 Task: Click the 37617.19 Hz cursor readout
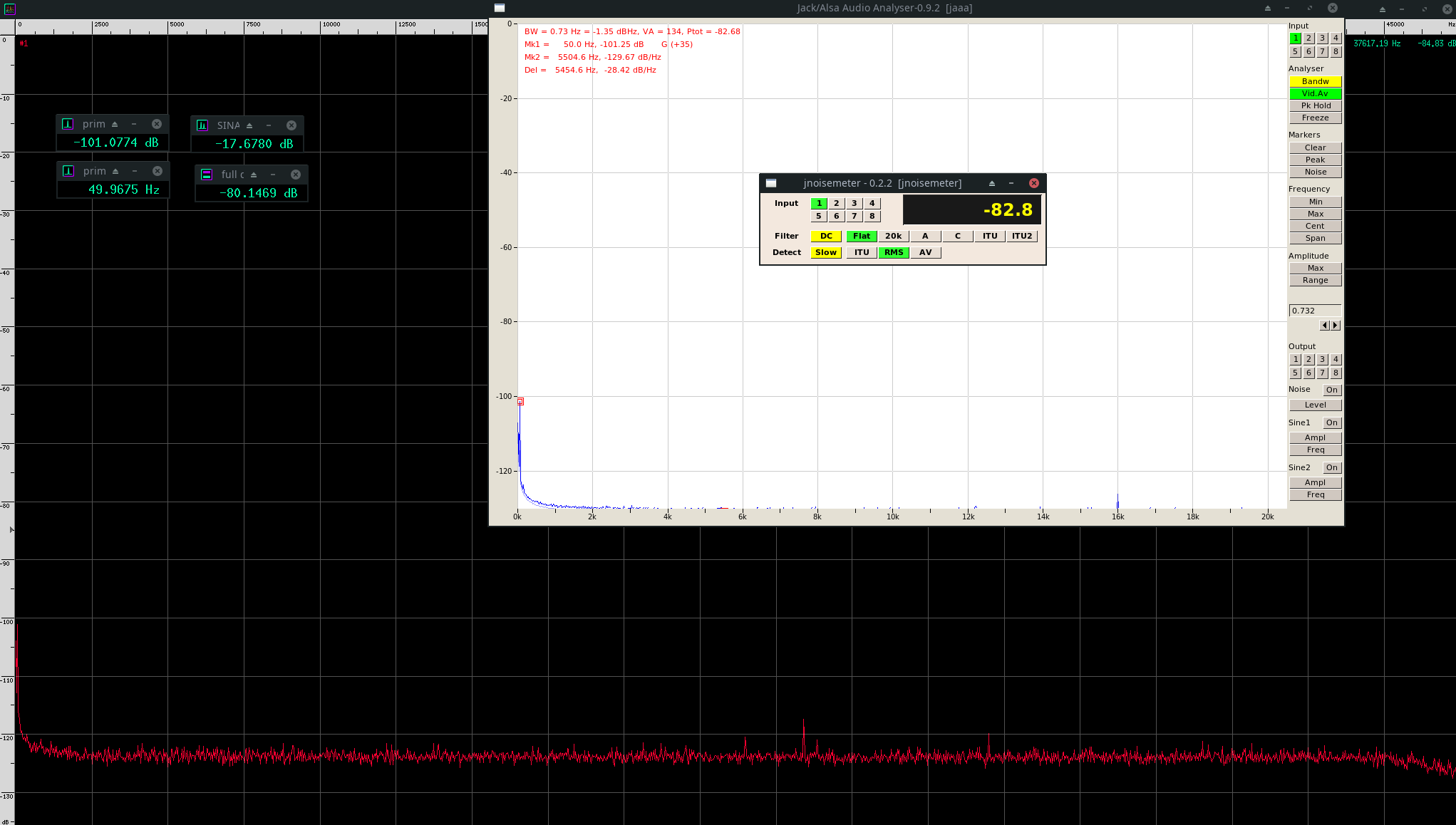click(1377, 43)
